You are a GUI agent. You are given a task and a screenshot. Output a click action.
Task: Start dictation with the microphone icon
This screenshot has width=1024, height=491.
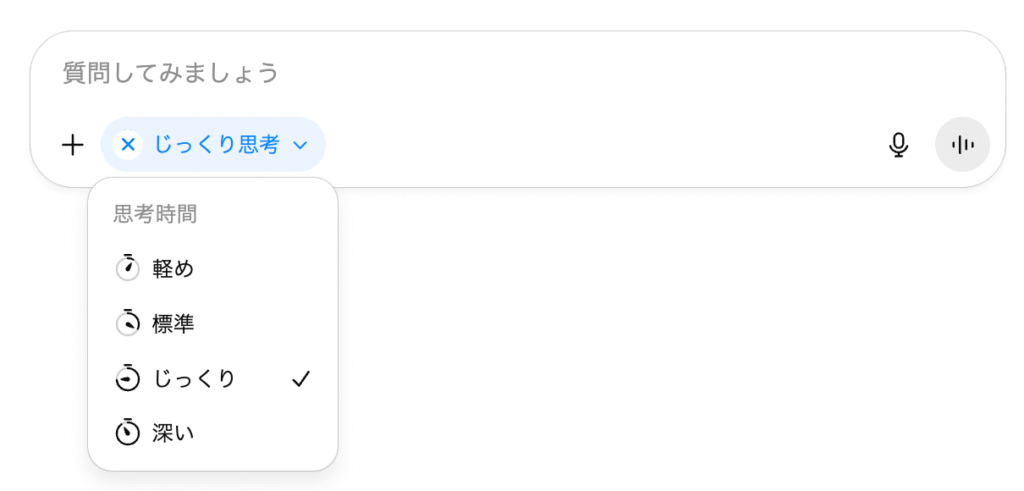tap(898, 145)
